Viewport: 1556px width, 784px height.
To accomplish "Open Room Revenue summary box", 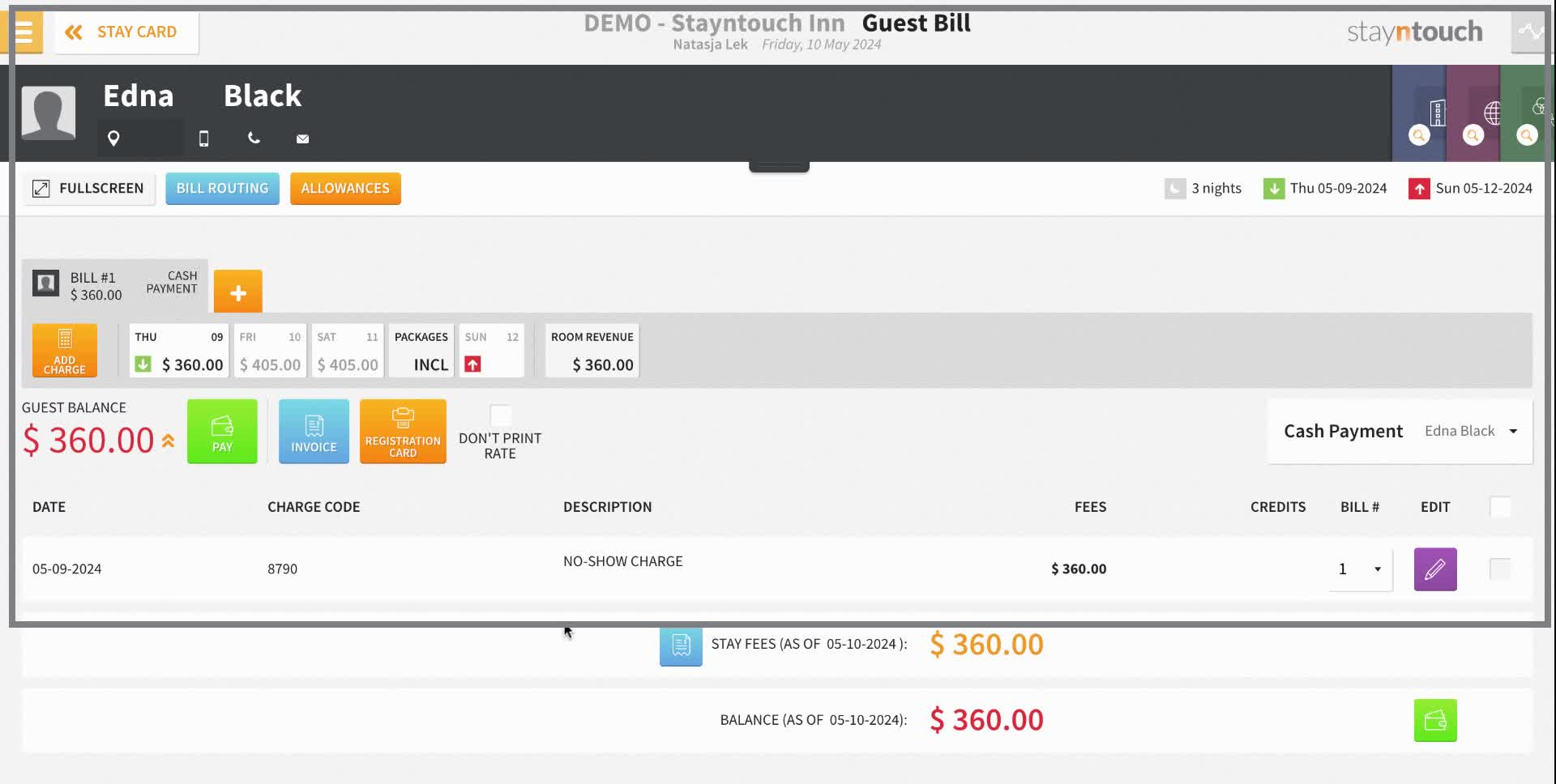I will coord(592,351).
